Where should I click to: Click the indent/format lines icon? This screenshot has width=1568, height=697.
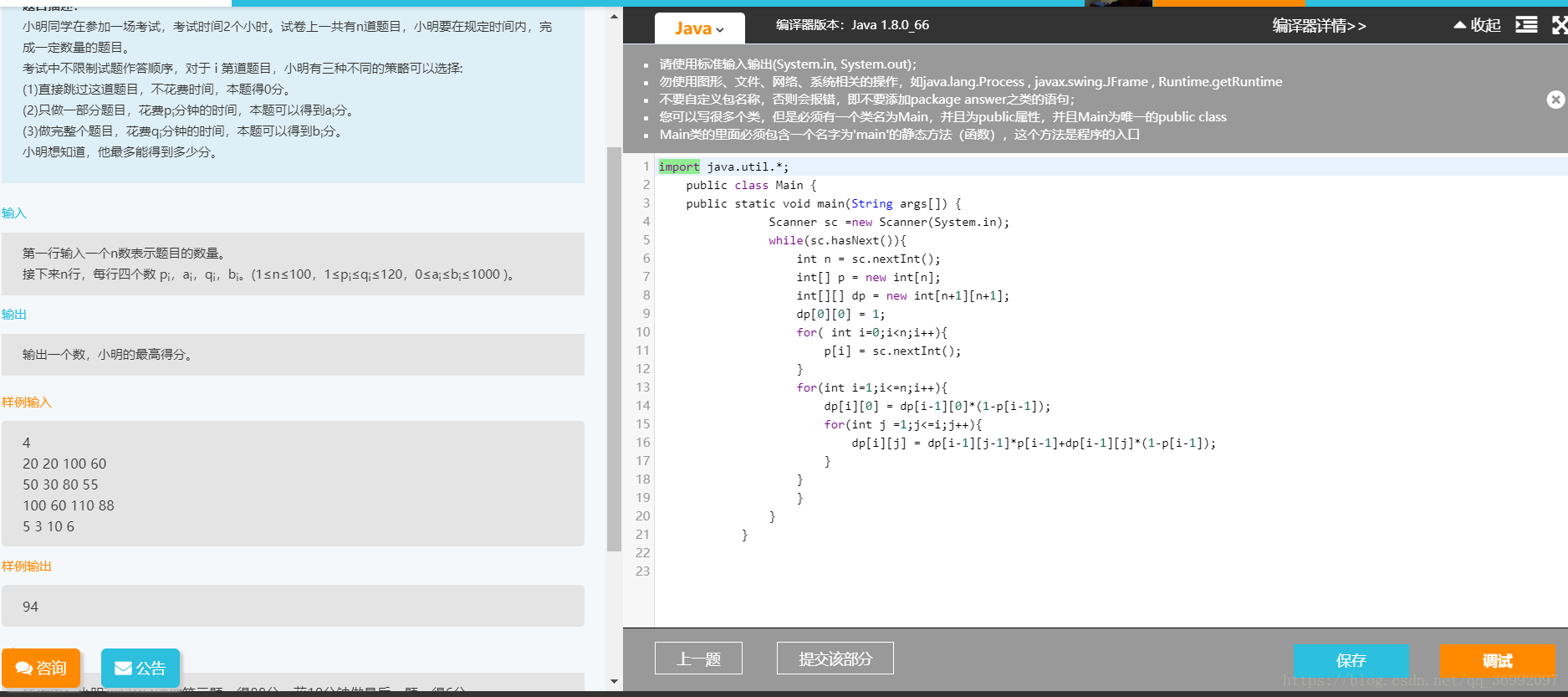(x=1526, y=25)
